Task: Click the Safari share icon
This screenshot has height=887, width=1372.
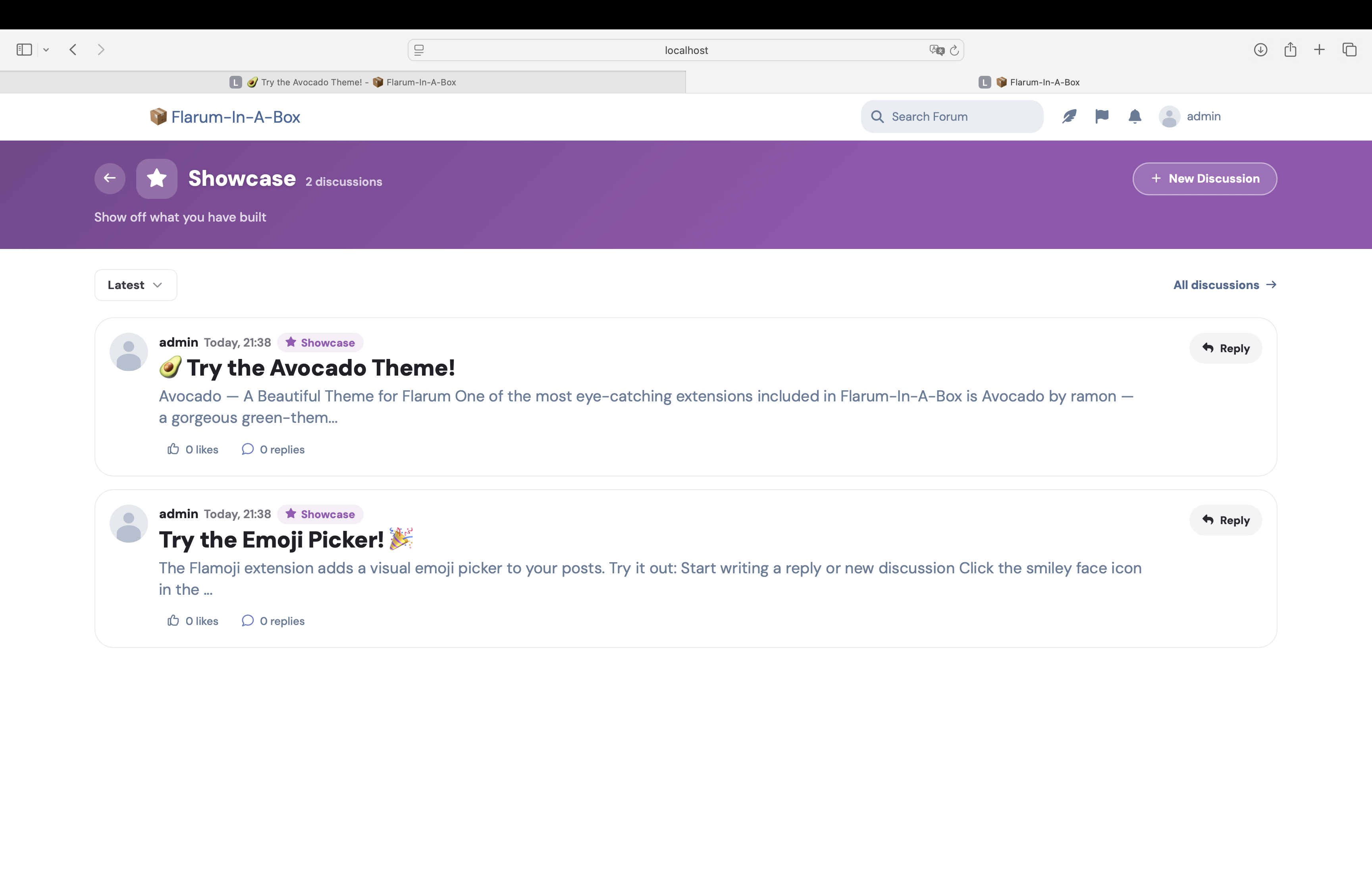Action: coord(1290,50)
